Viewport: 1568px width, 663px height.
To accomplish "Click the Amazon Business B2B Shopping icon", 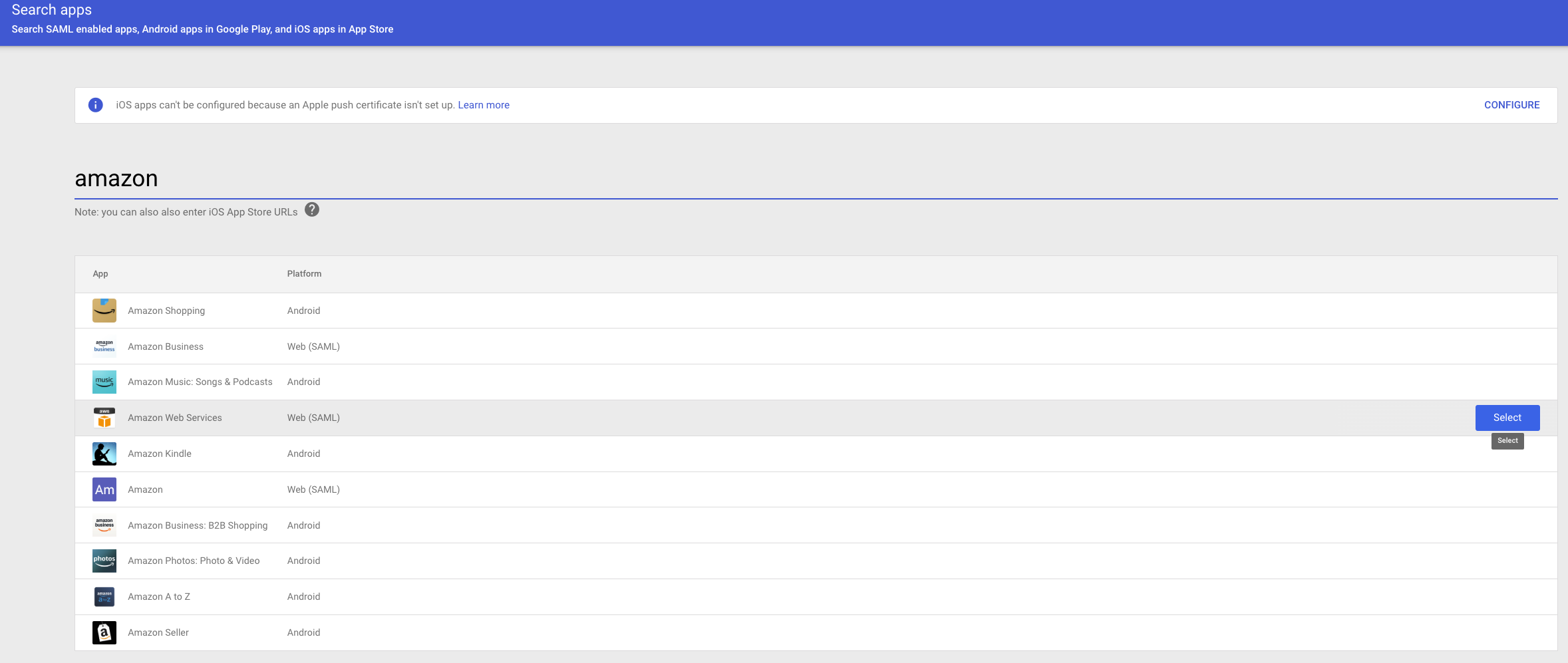I will click(104, 525).
